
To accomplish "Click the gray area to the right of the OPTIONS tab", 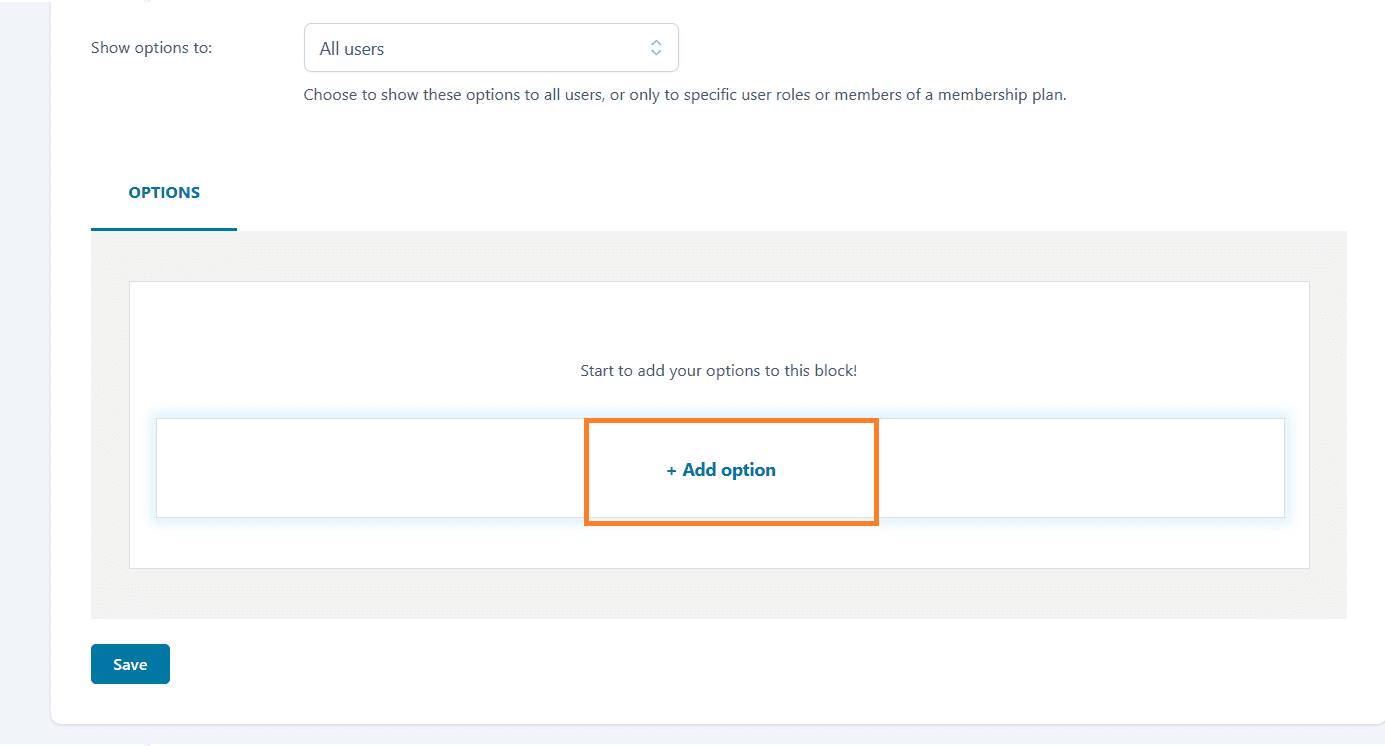I will pos(792,193).
